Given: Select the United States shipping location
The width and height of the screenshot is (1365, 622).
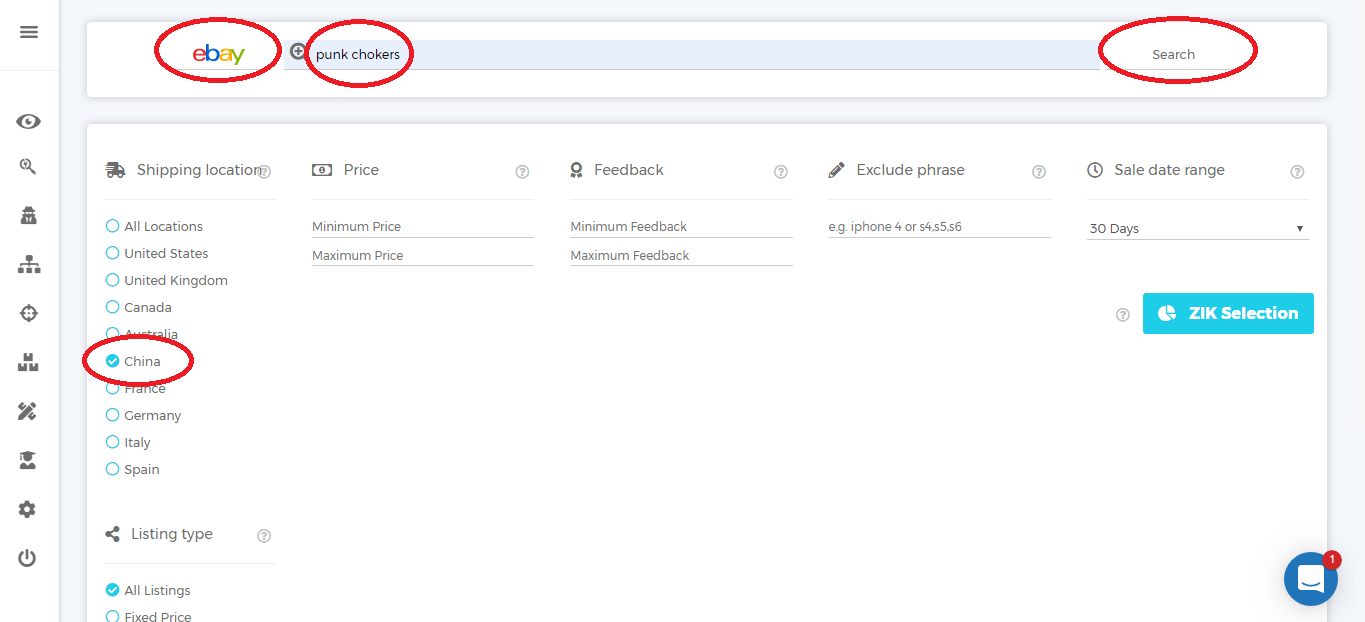Looking at the screenshot, I should pos(113,254).
